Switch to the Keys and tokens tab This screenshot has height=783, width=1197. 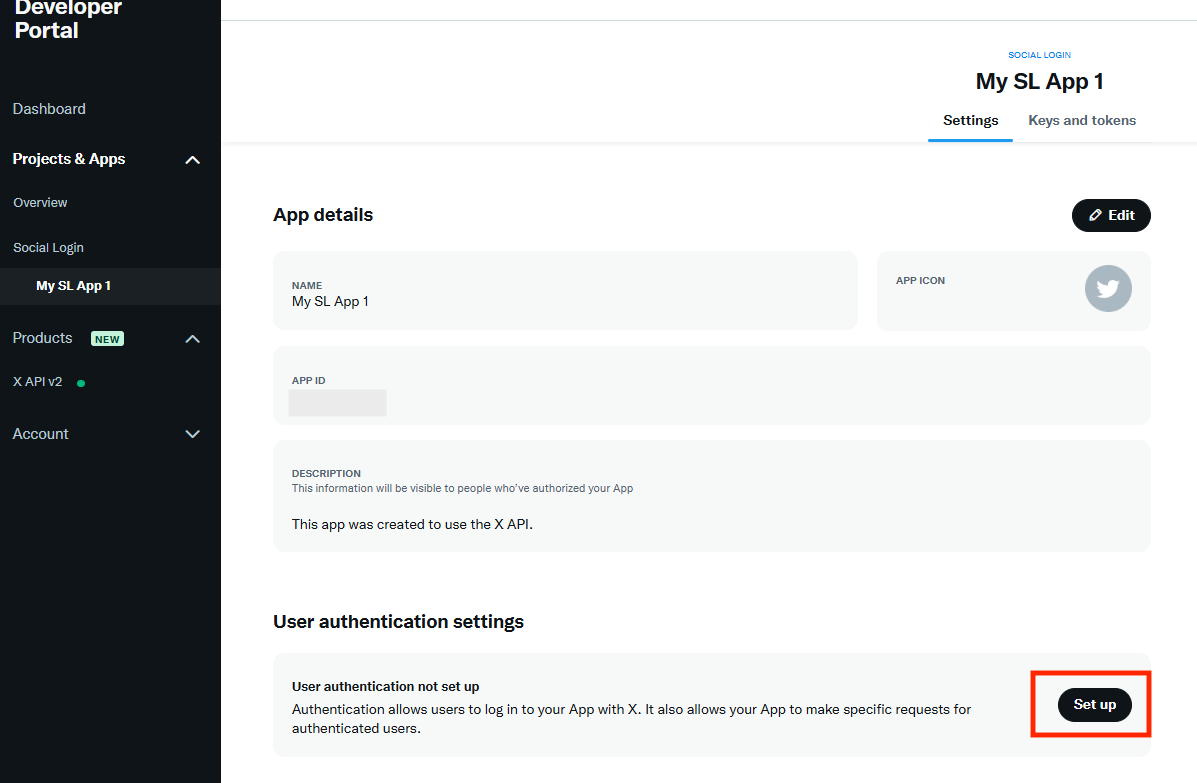(x=1082, y=120)
